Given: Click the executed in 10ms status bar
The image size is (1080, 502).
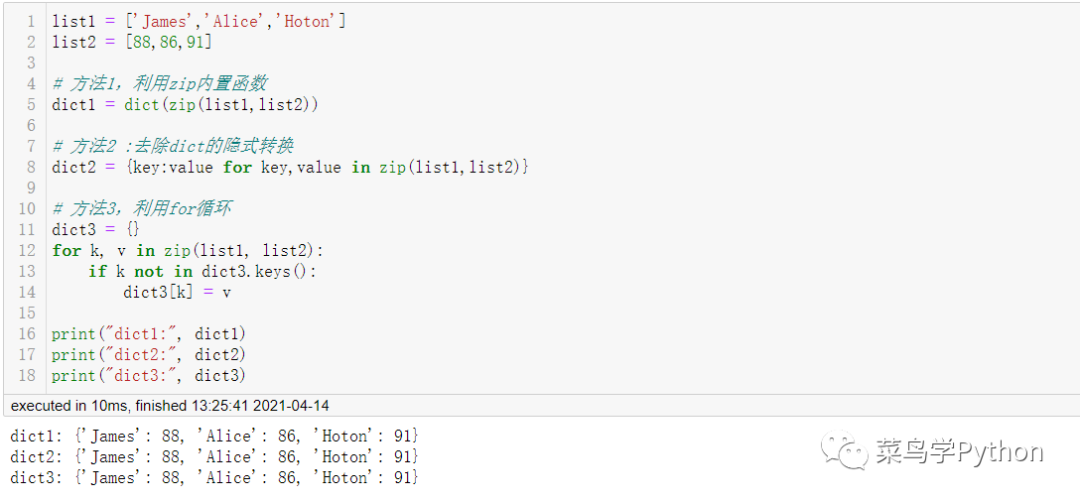Looking at the screenshot, I should click(170, 406).
